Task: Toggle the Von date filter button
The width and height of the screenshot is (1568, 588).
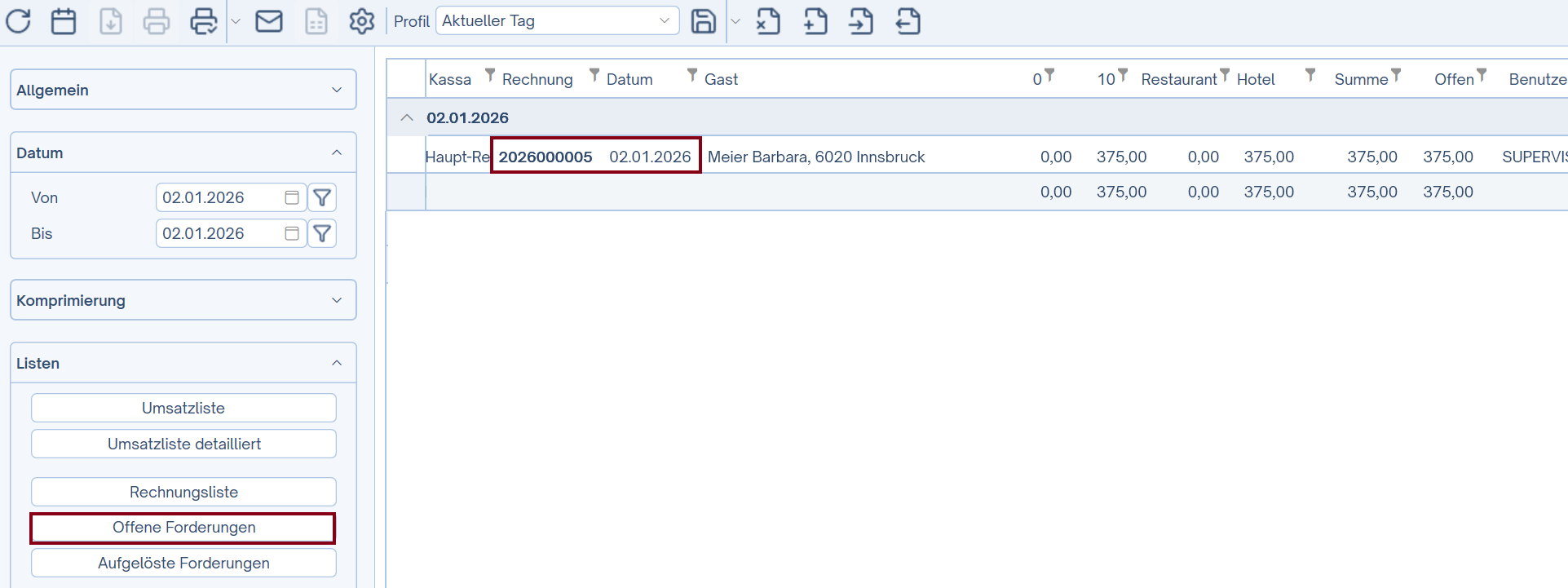Action: [x=322, y=197]
